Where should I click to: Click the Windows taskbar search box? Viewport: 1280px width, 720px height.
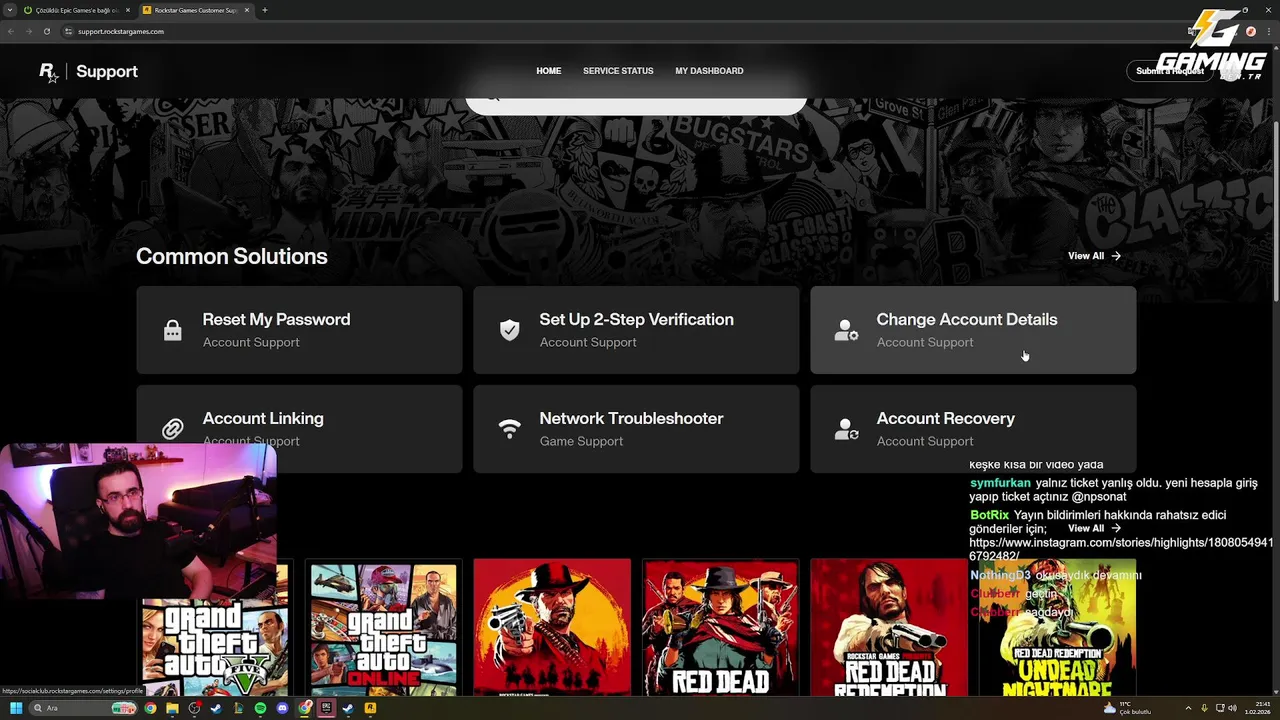pyautogui.click(x=83, y=708)
